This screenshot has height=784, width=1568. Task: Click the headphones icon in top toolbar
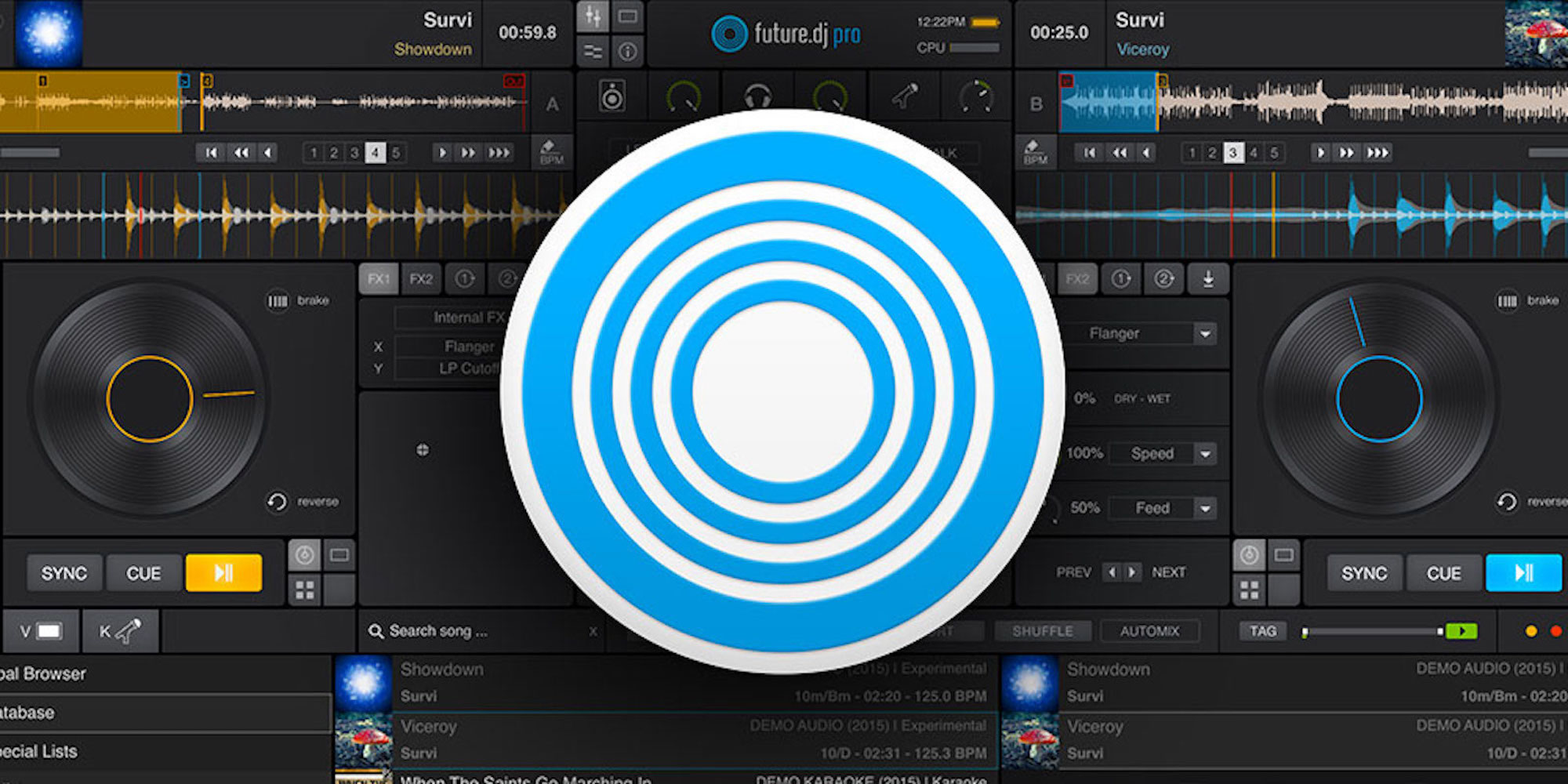(x=757, y=96)
